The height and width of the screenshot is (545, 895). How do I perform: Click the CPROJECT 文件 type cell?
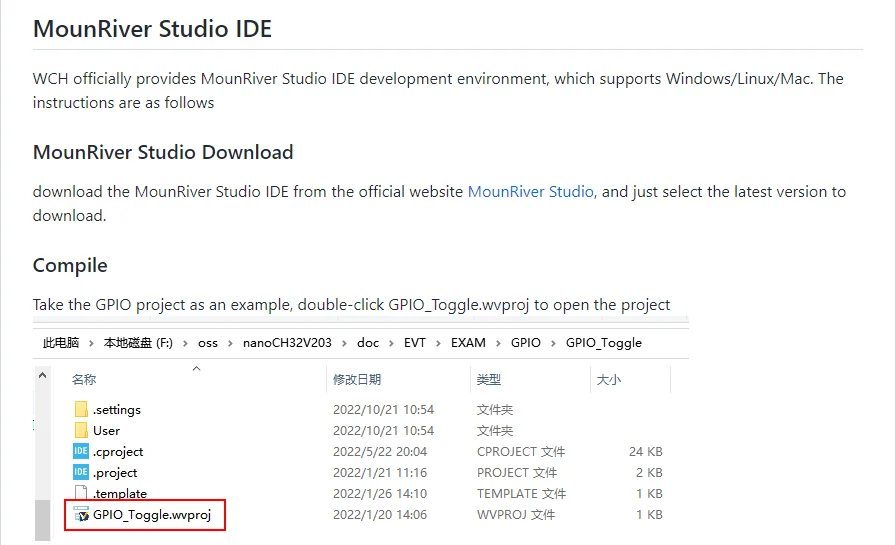(x=521, y=451)
